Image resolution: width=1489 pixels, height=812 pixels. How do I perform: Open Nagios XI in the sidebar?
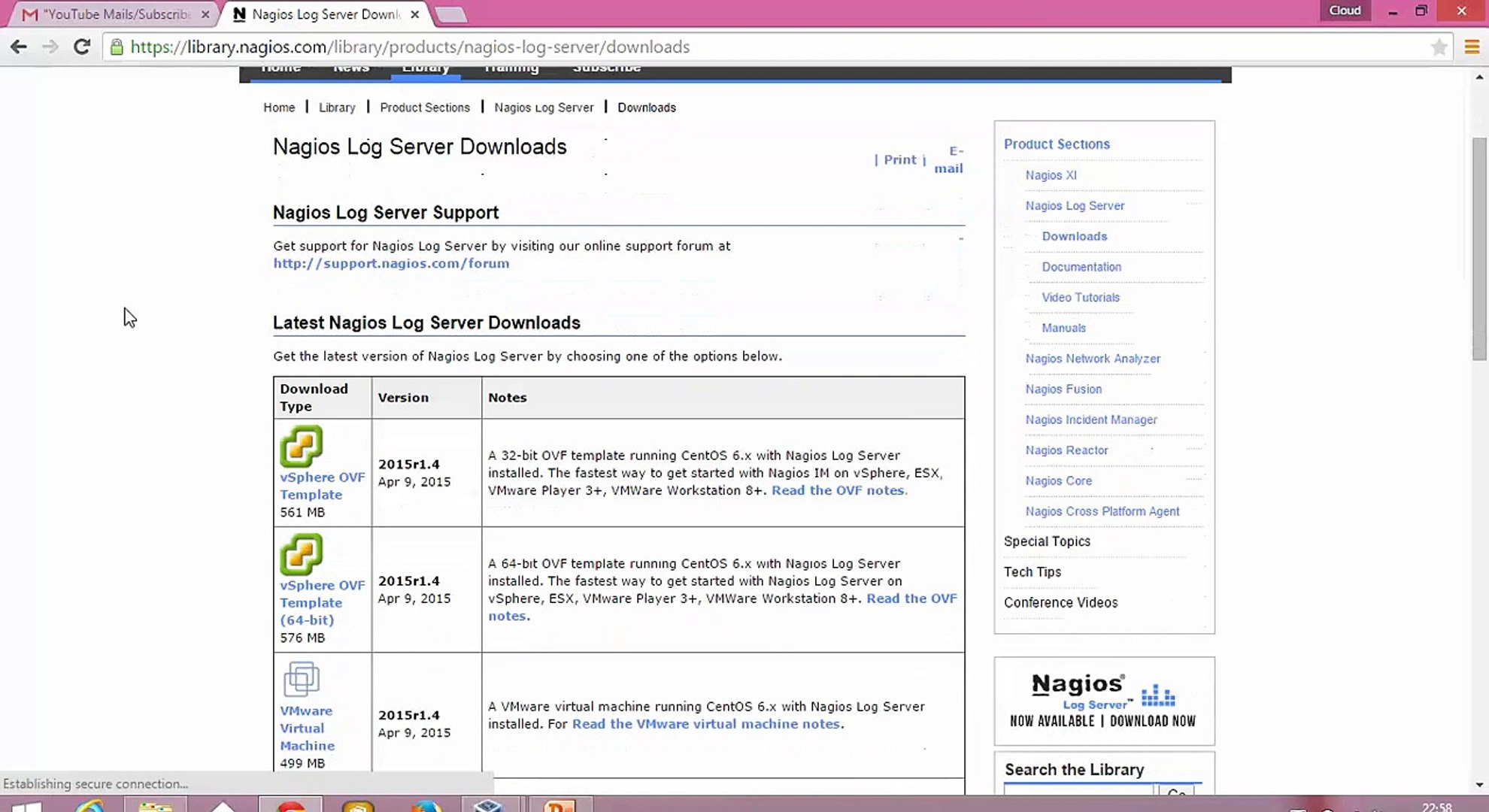(x=1051, y=175)
